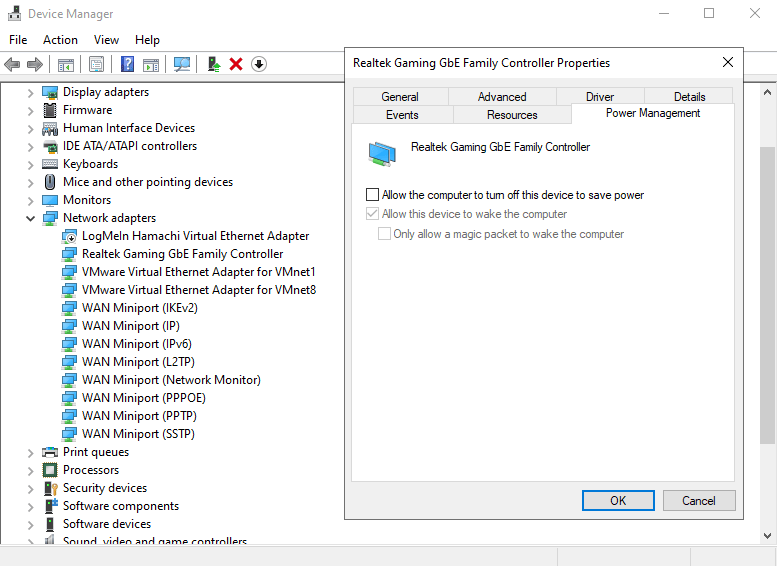
Task: Switch to the Resources tab
Action: coord(512,115)
